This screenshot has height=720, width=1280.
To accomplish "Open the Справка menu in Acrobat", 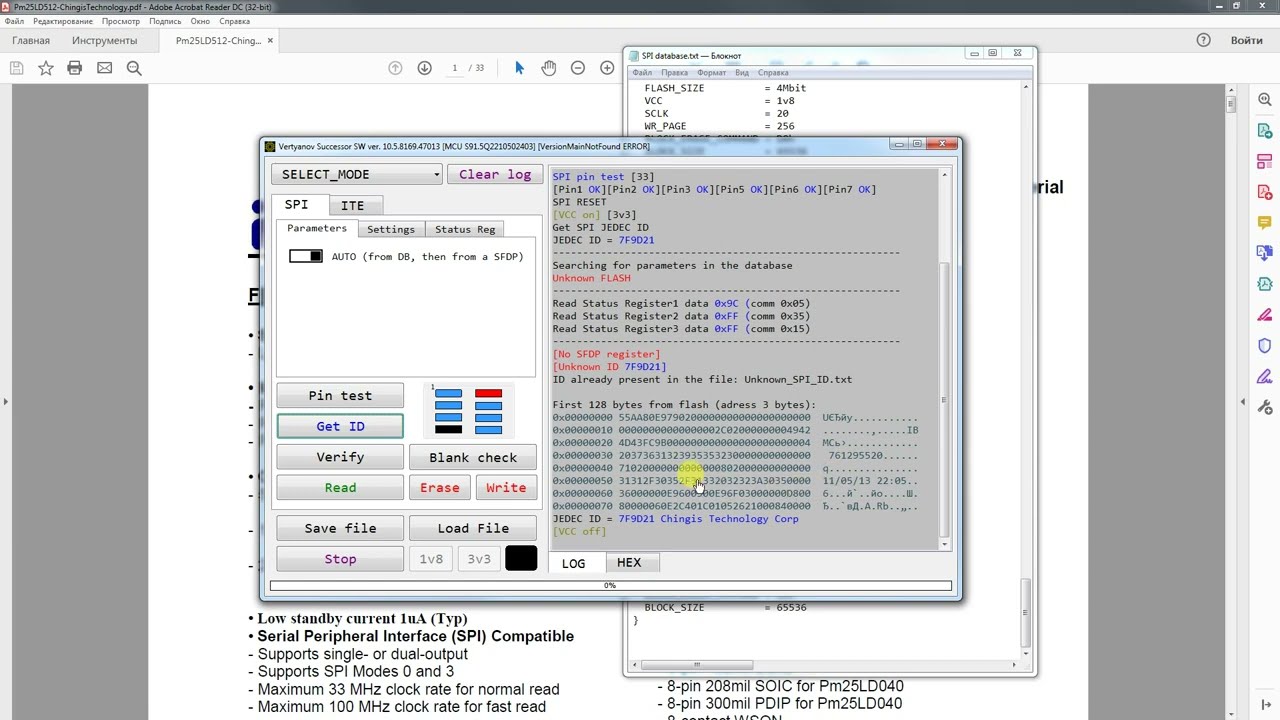I will tap(234, 21).
